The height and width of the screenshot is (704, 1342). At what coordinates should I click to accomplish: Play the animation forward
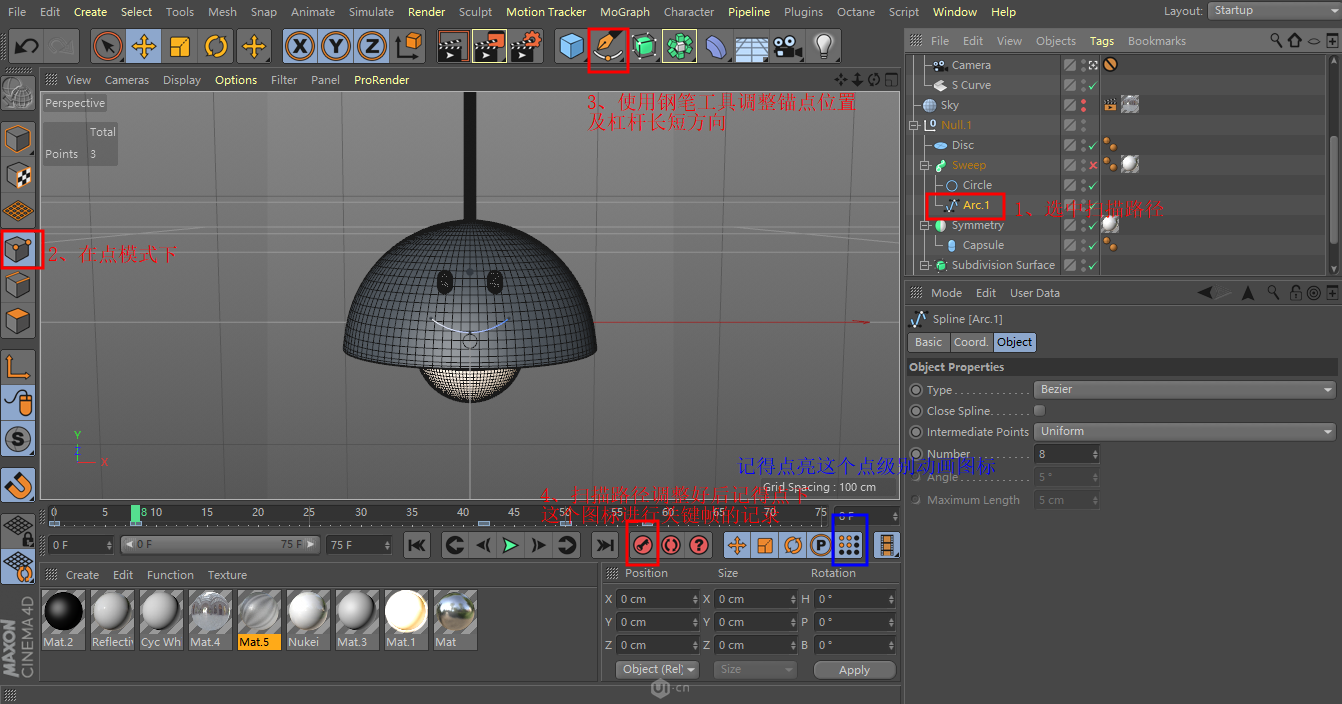coord(511,545)
